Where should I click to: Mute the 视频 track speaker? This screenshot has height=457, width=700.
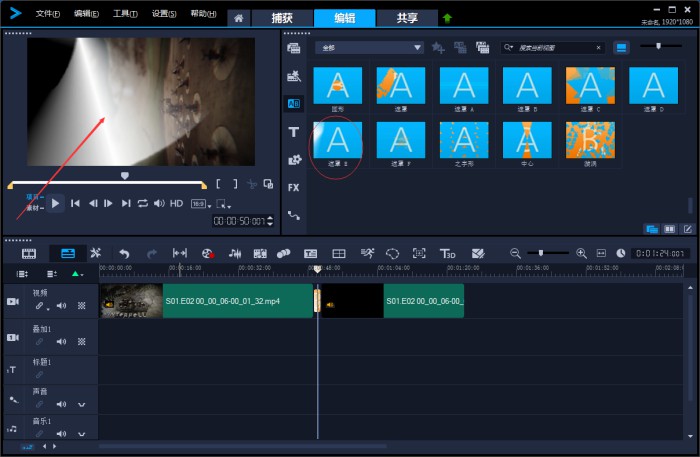click(61, 306)
